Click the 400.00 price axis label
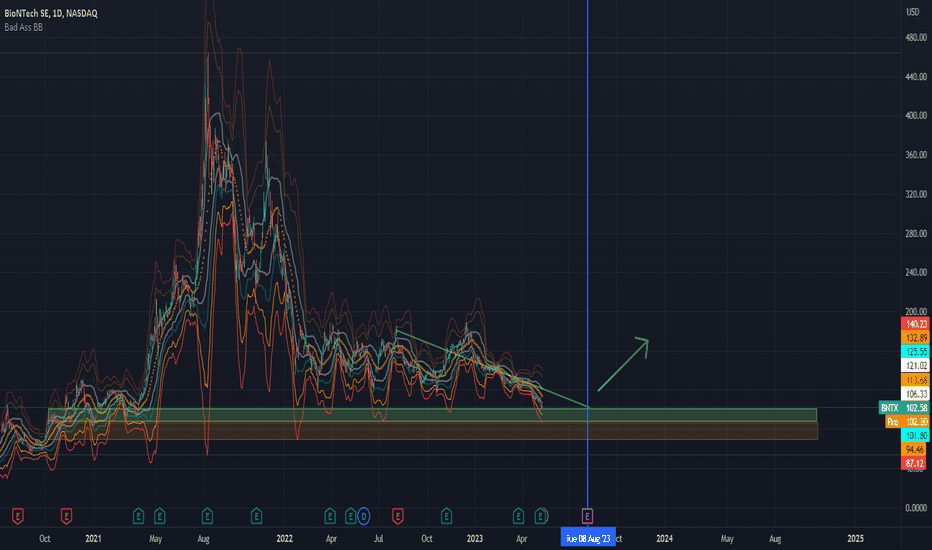This screenshot has width=932, height=550. coord(915,115)
